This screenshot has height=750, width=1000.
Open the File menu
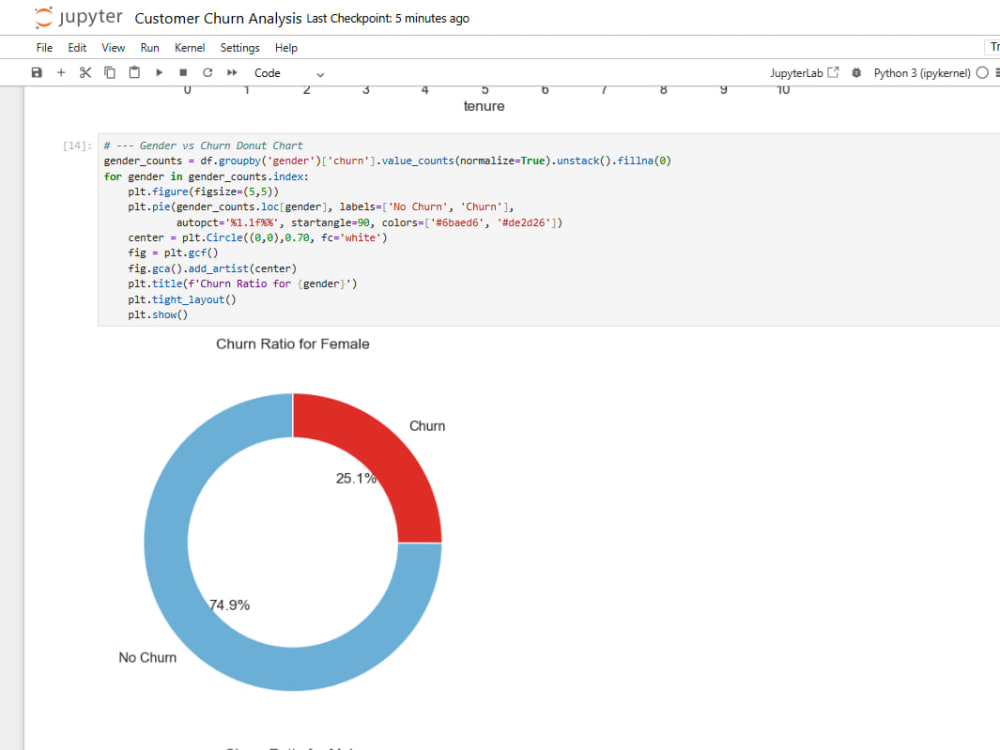point(44,48)
